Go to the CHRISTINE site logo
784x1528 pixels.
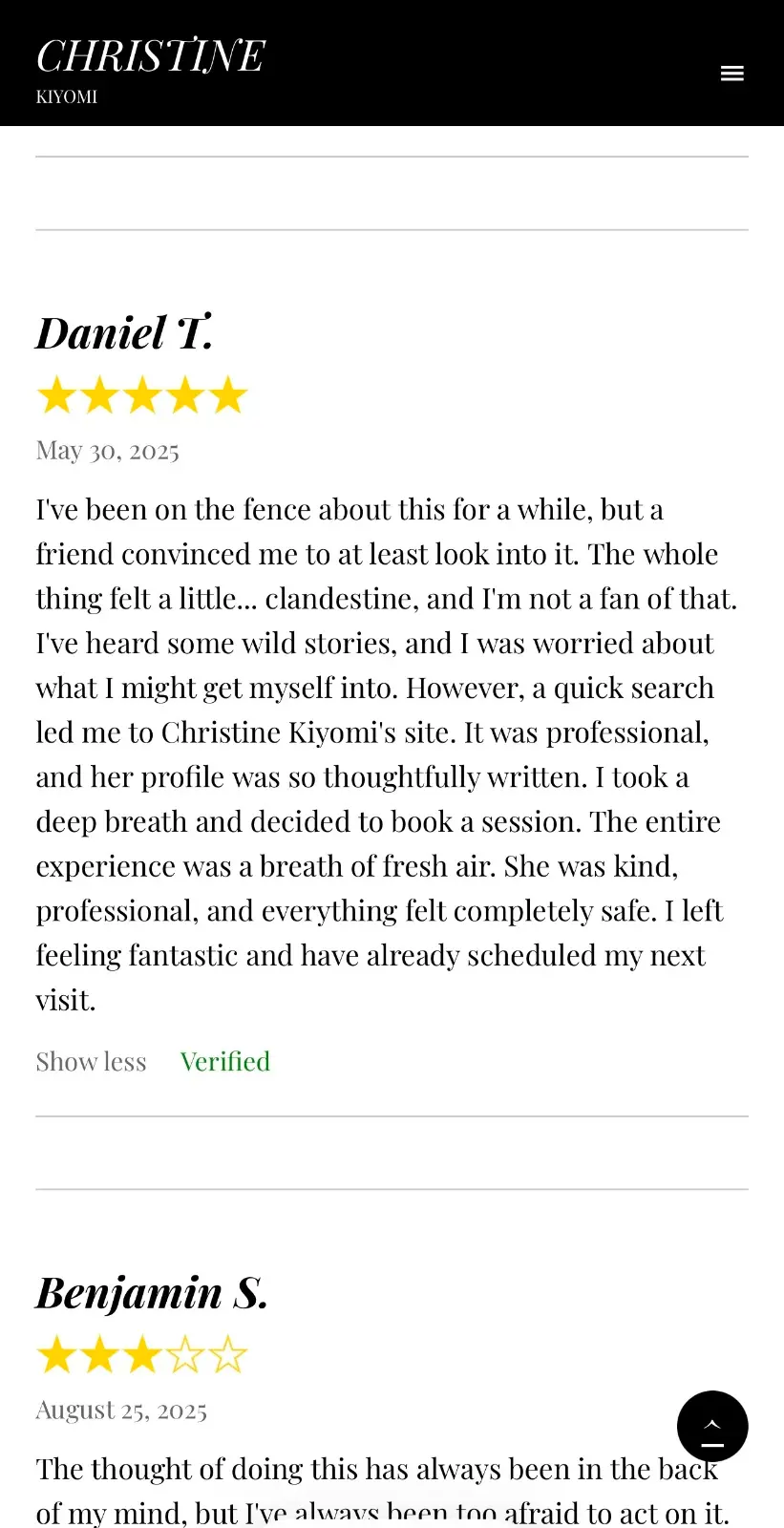(150, 56)
